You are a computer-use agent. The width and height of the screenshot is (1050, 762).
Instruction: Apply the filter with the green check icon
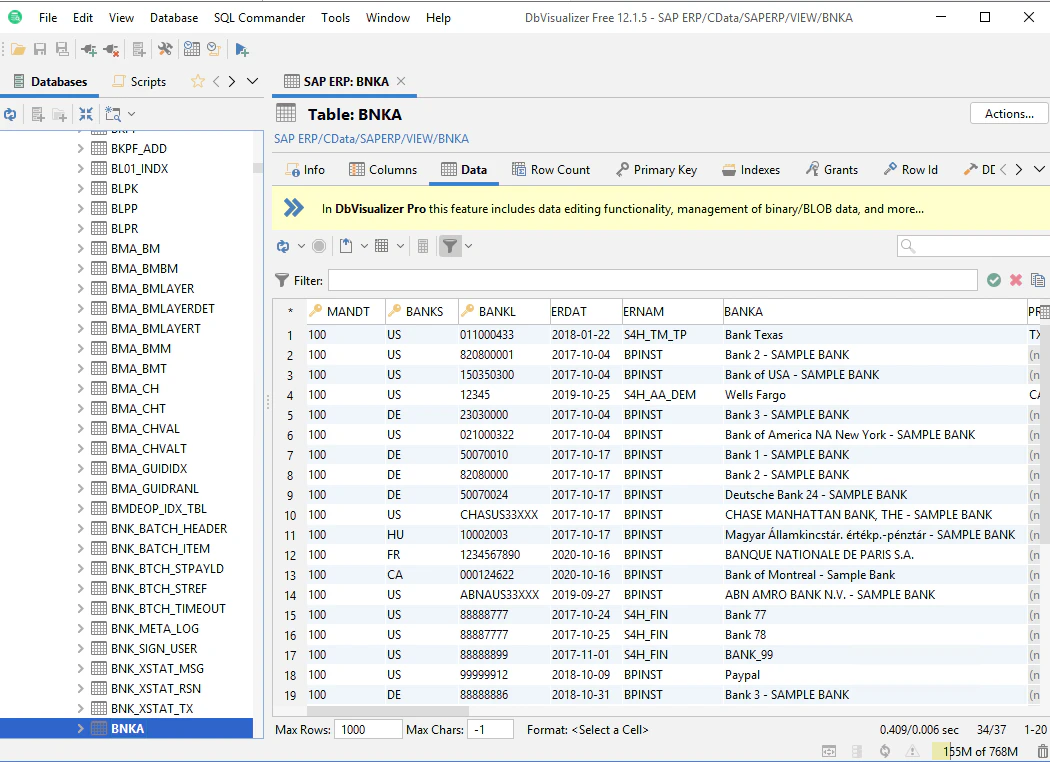994,280
